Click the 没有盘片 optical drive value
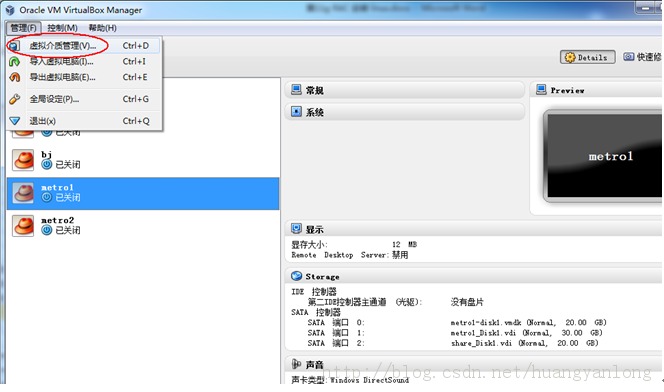The height and width of the screenshot is (392, 664). (467, 302)
